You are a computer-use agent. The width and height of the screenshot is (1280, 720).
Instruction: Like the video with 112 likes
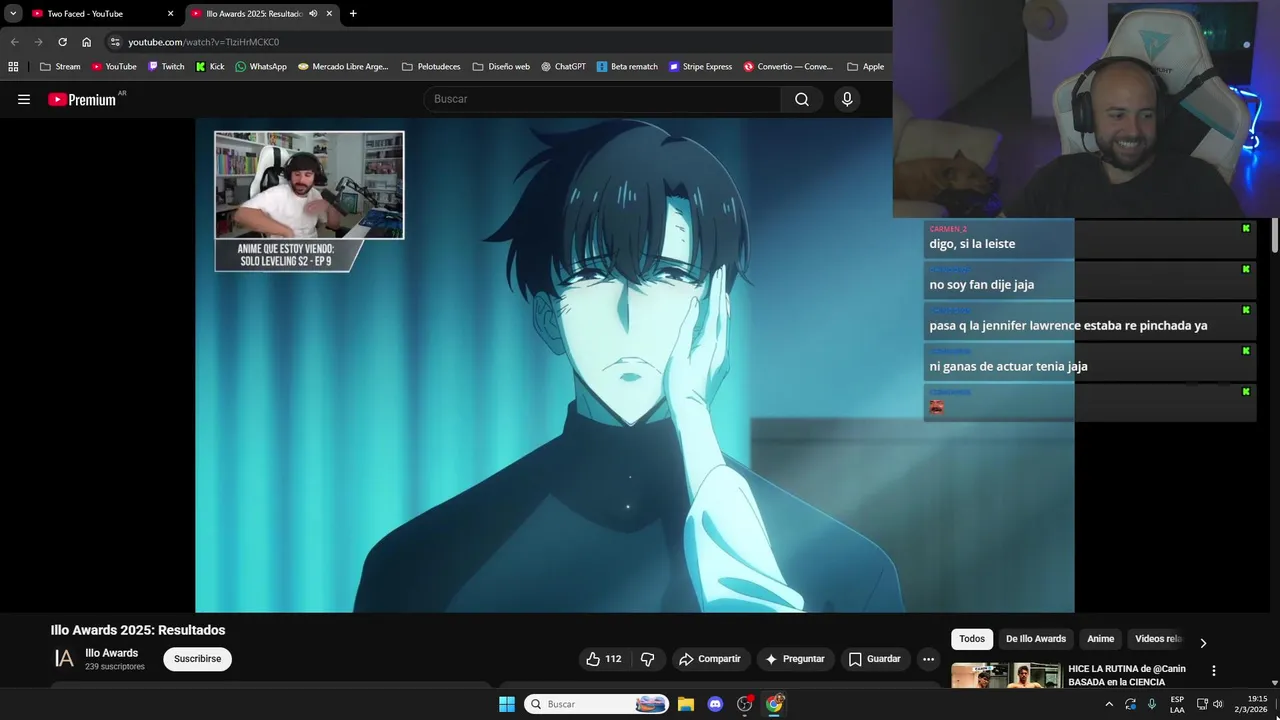(x=603, y=659)
